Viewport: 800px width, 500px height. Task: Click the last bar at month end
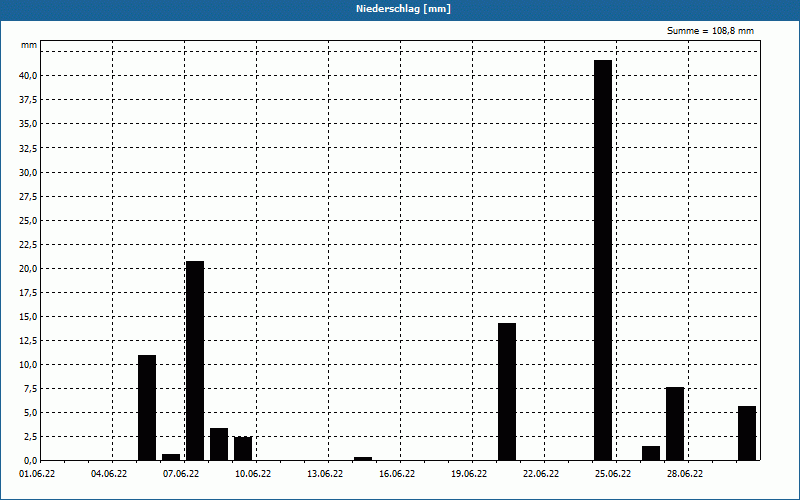747,433
